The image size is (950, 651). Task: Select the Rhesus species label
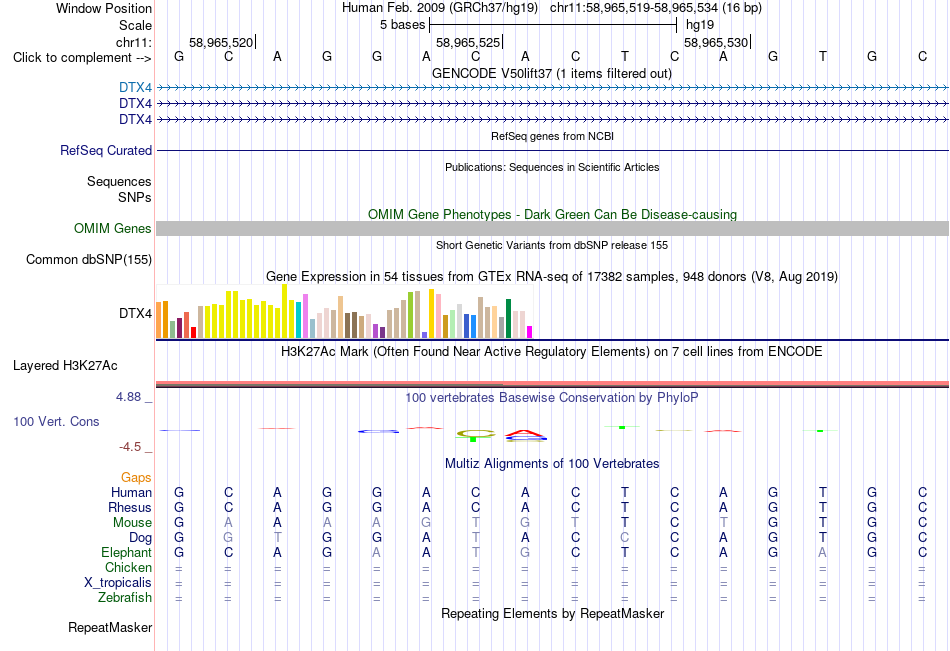(x=130, y=507)
